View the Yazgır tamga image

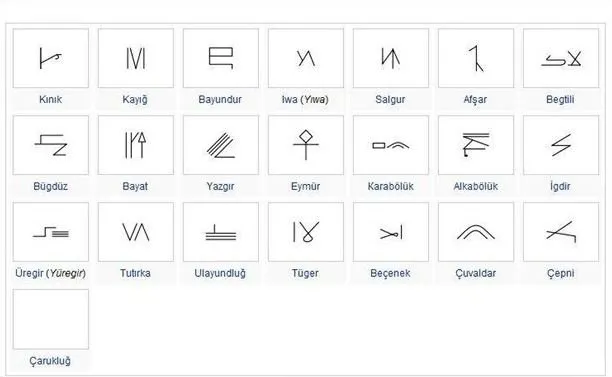(x=221, y=145)
